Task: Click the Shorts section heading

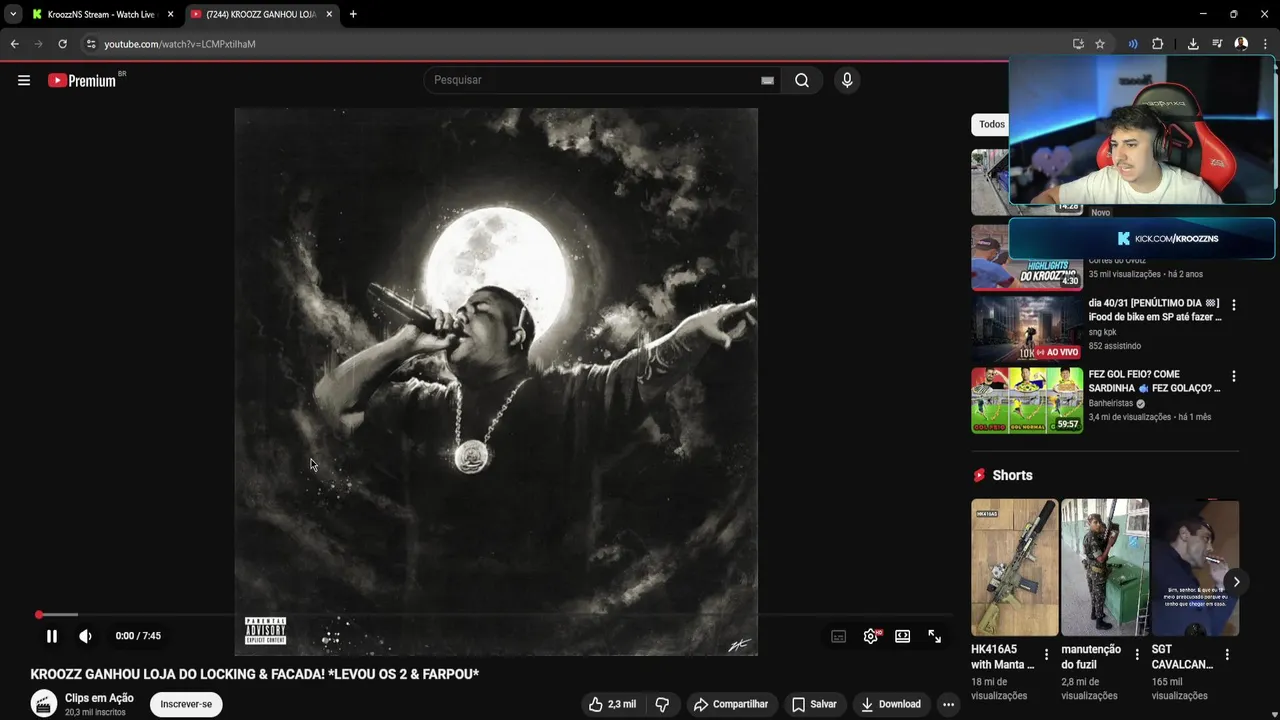Action: coord(1012,475)
